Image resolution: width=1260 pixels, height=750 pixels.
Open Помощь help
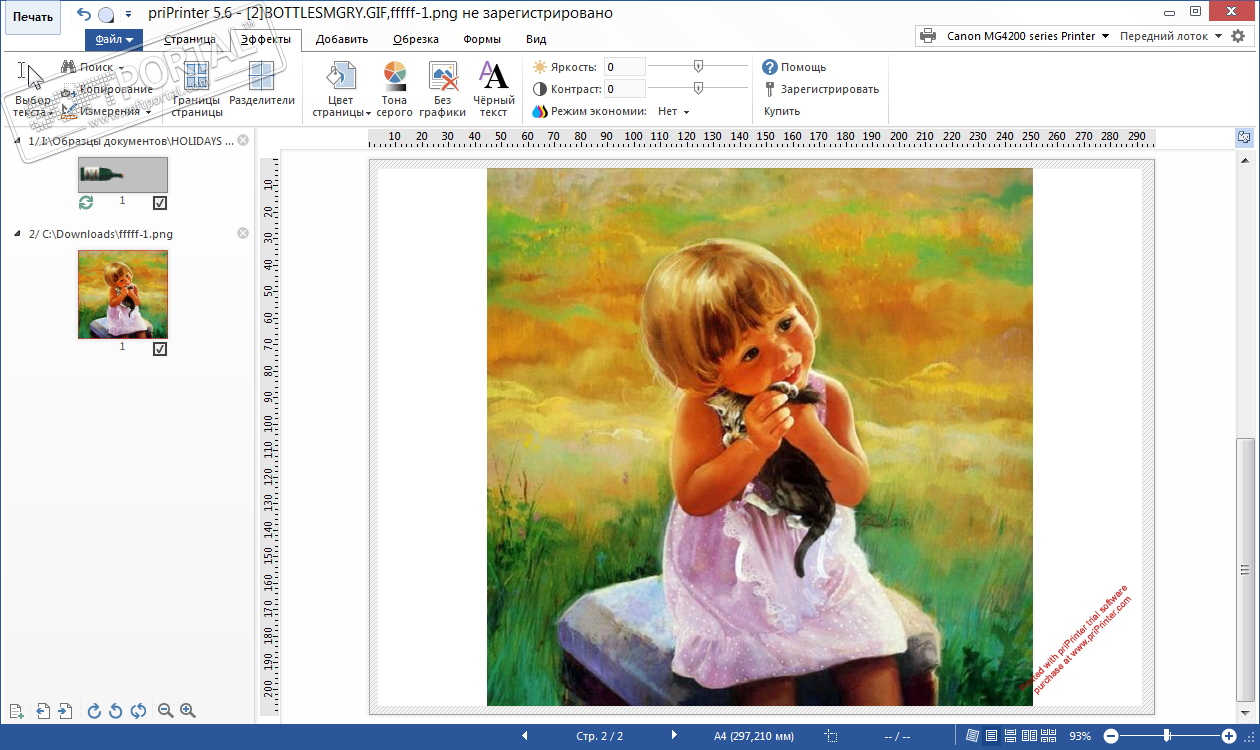point(794,67)
